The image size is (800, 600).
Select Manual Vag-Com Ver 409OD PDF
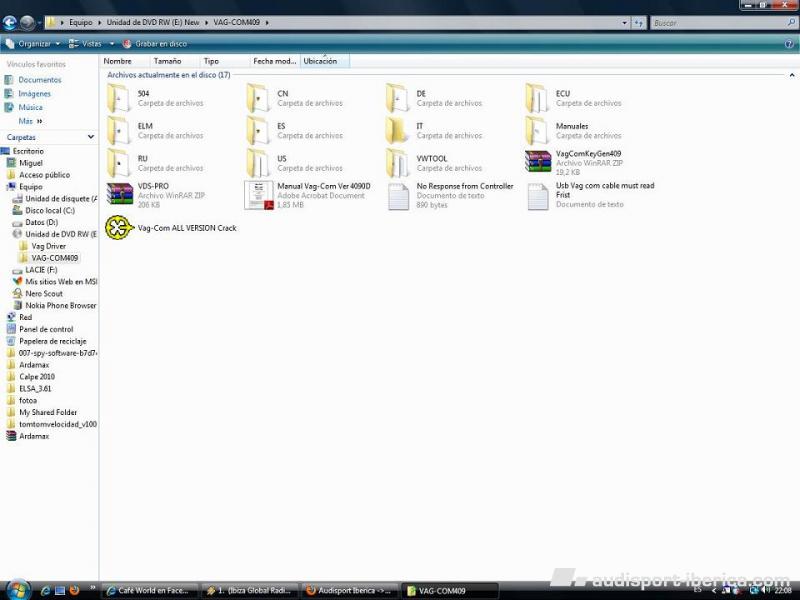pos(309,195)
